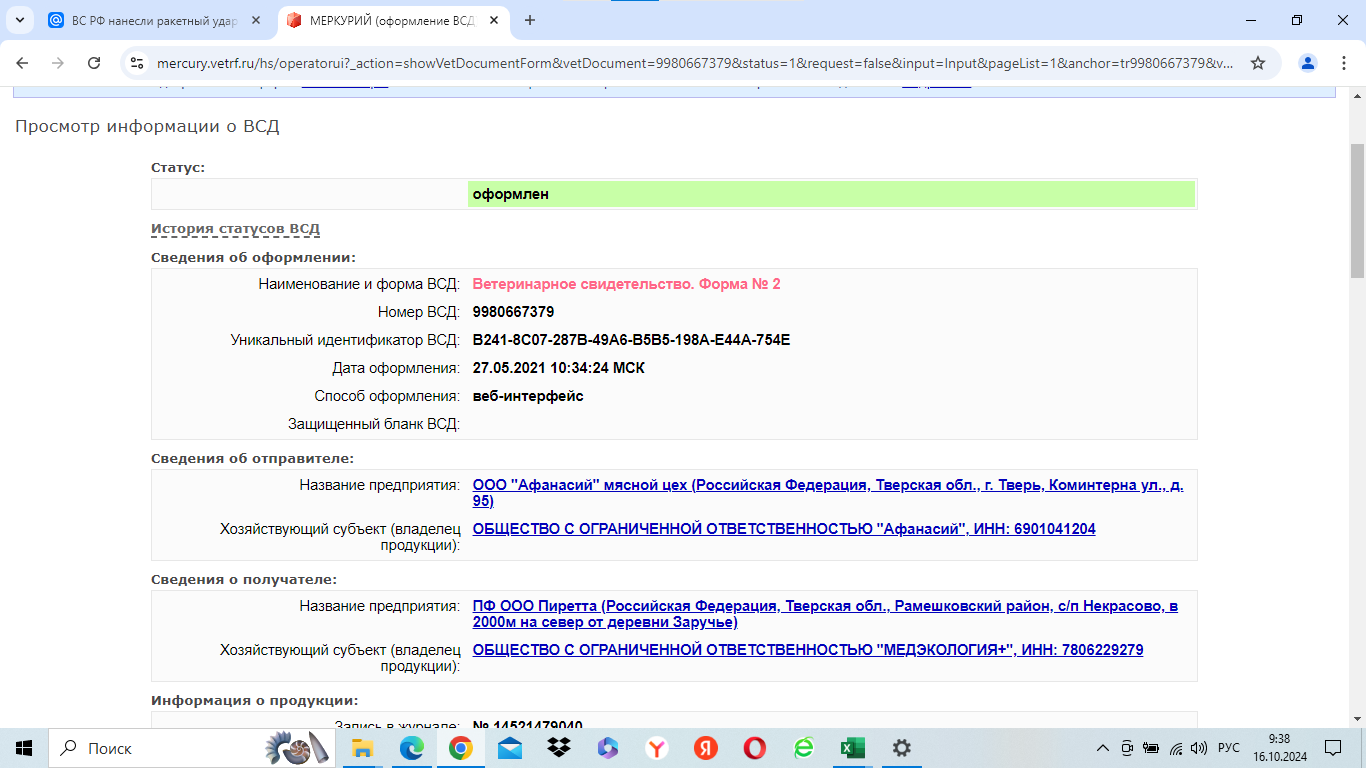
Task: Open a new browser tab
Action: tap(530, 20)
